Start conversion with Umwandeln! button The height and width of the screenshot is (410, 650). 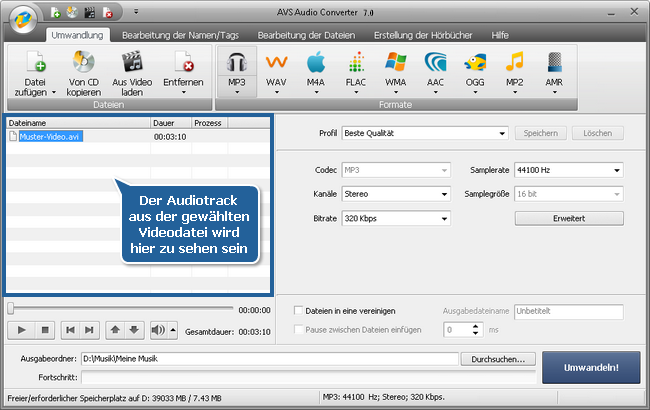[x=591, y=367]
